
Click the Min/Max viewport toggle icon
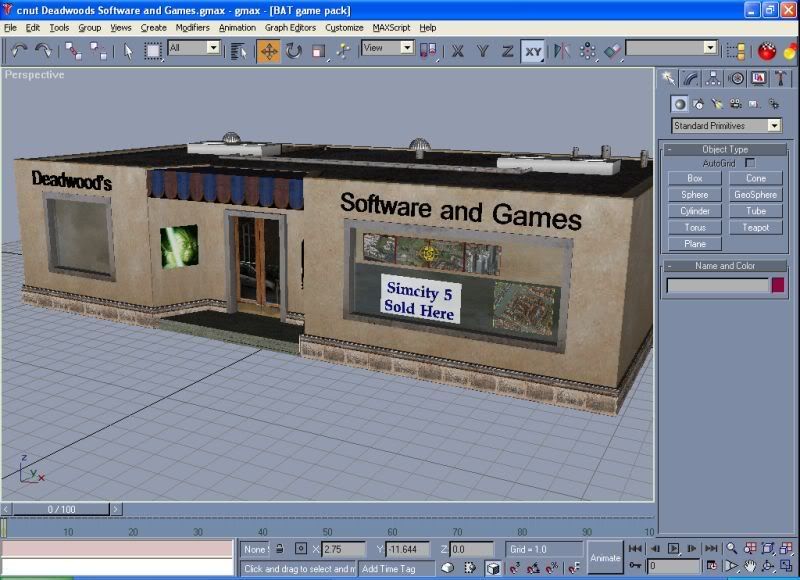[786, 566]
